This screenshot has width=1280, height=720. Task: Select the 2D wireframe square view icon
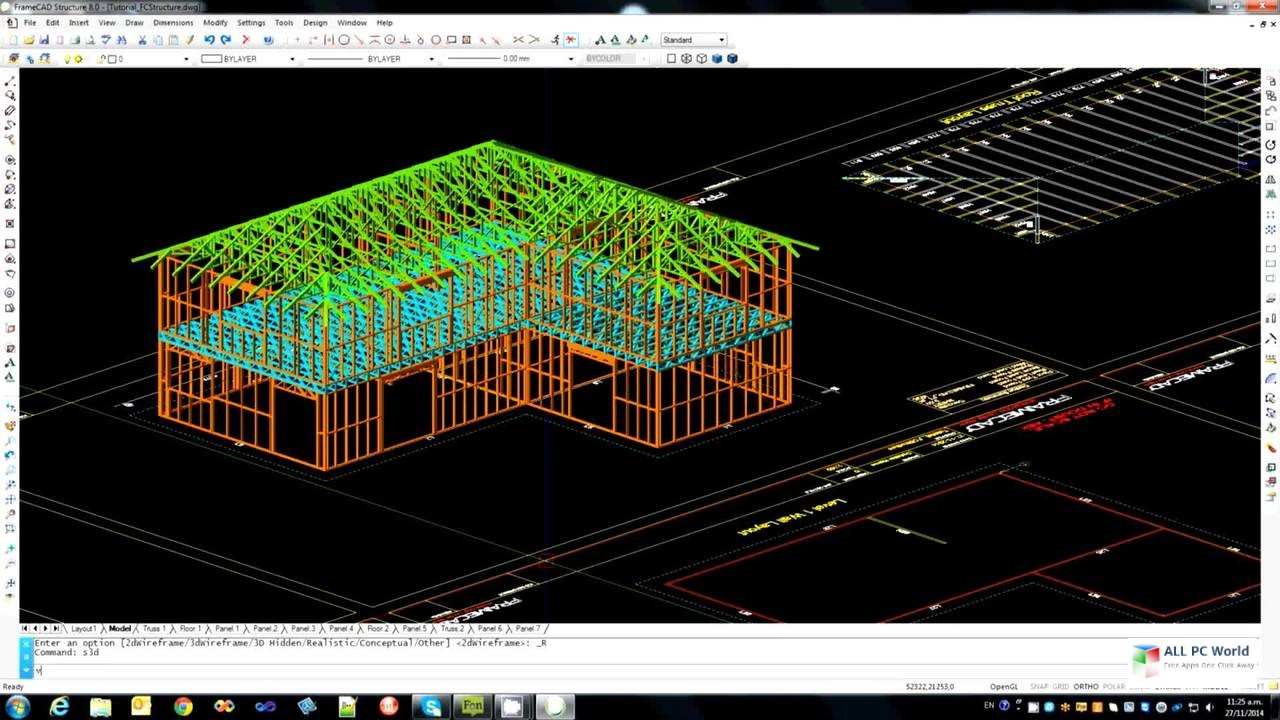pos(671,59)
